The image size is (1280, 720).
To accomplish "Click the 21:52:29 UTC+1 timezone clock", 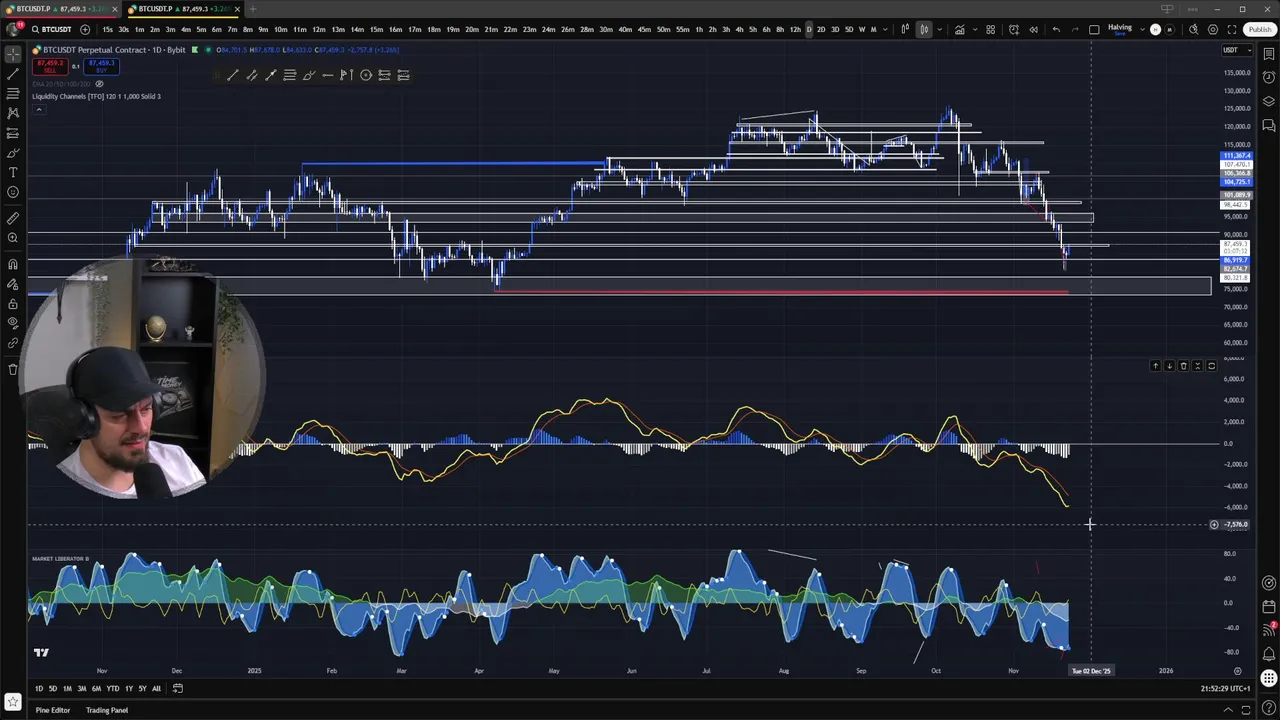I will tap(1226, 688).
